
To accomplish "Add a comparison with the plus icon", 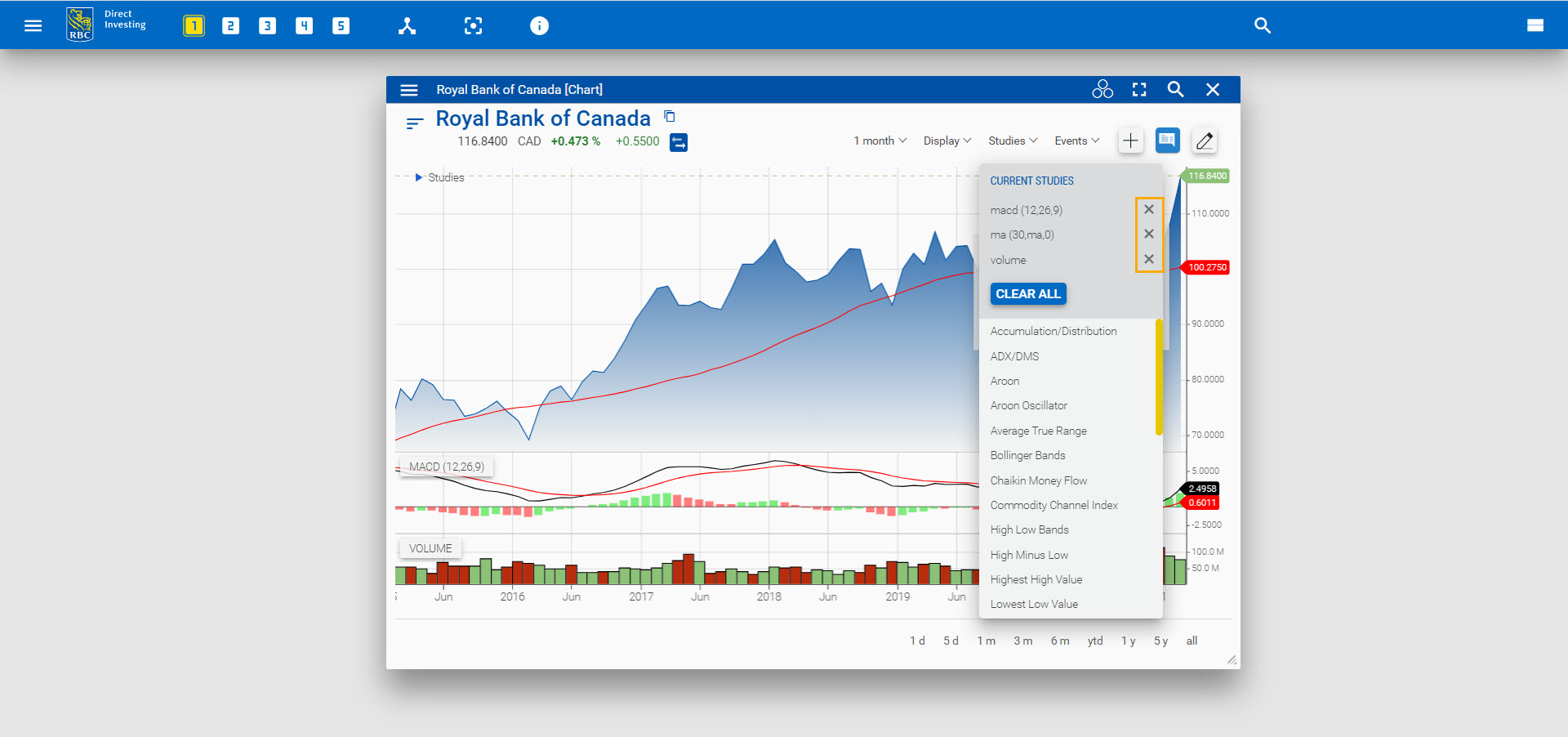I will coord(1130,141).
